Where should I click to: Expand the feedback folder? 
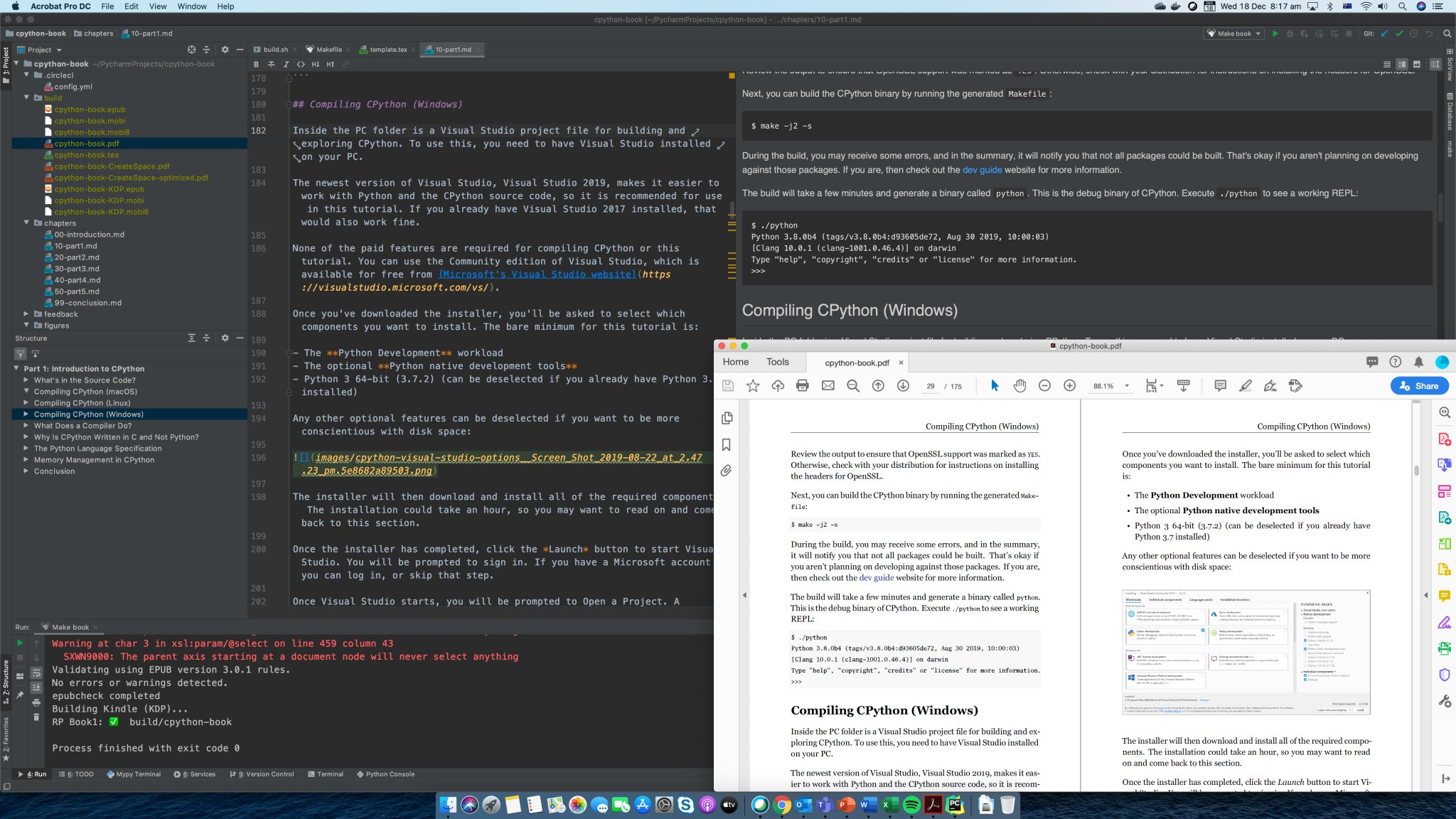pos(27,314)
